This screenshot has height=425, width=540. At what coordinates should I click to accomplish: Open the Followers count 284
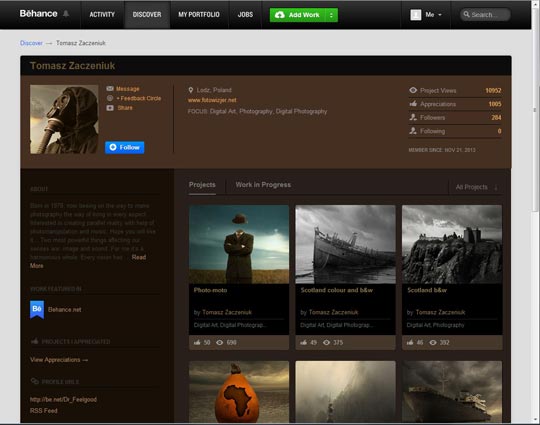[496, 117]
